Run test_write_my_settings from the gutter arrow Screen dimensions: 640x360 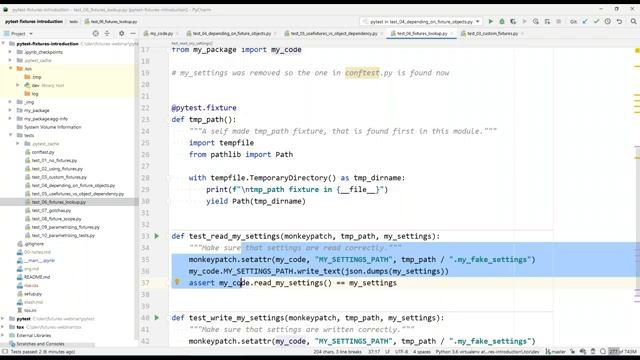pos(157,318)
